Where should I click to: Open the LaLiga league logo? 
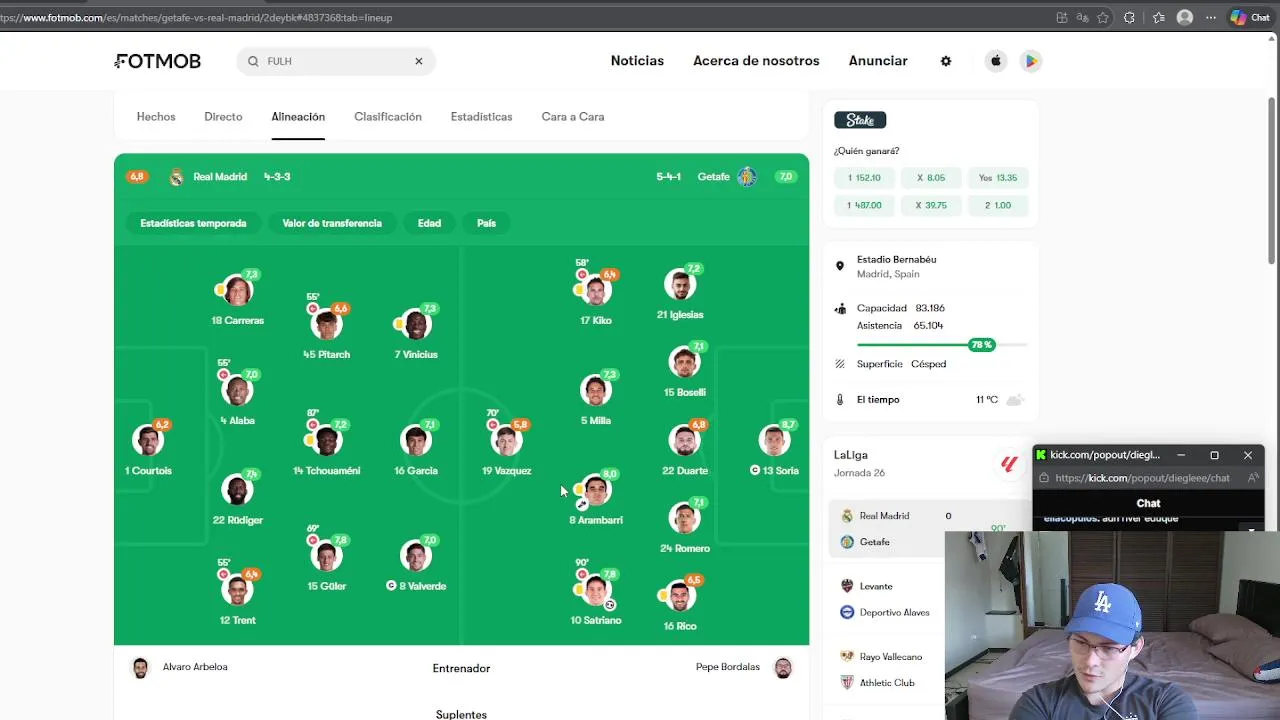[1009, 463]
